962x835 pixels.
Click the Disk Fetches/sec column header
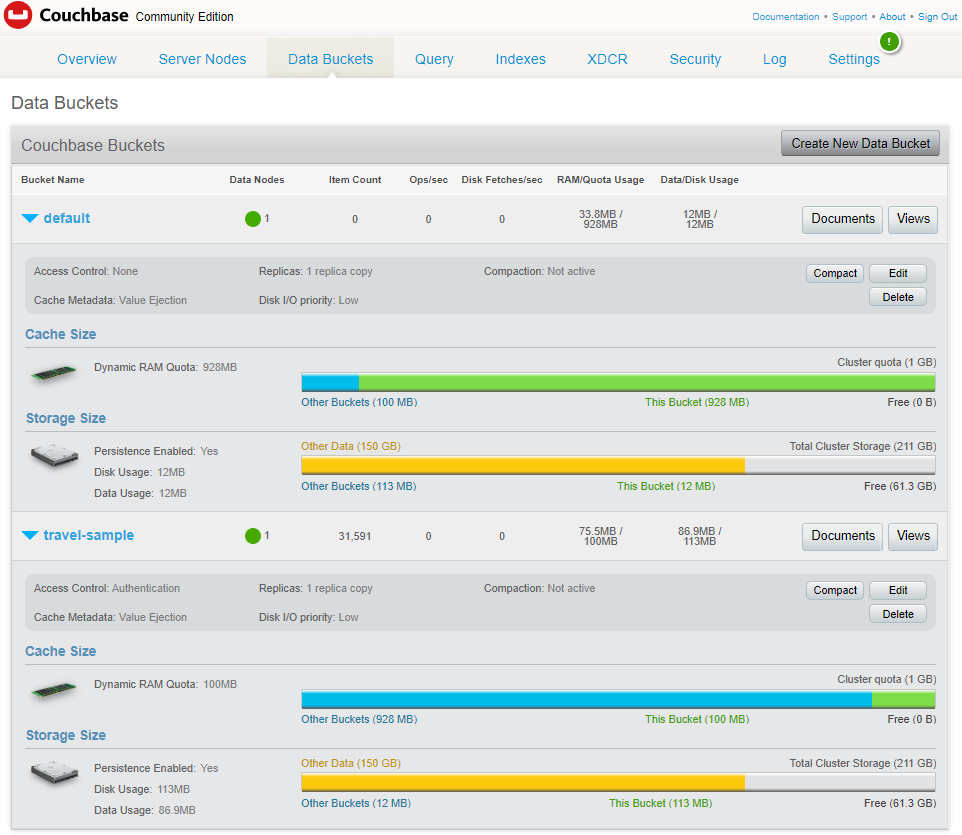tap(502, 180)
